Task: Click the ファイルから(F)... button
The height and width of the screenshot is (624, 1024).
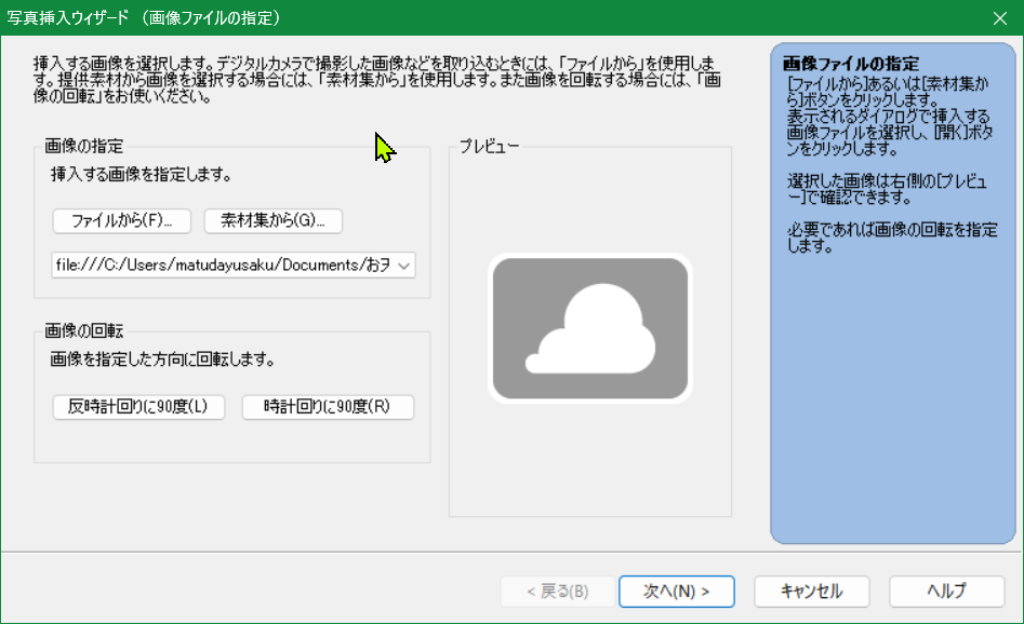Action: (122, 221)
